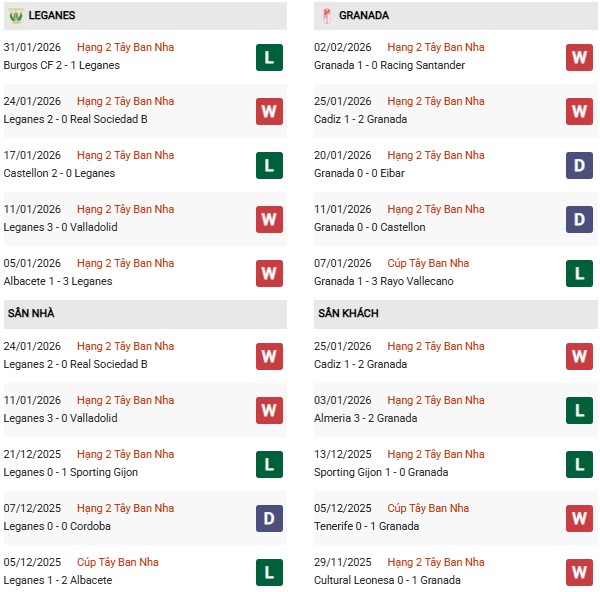600x592 pixels.
Task: Open the Castellon 2 - 0 Leganes match
Action: [x=59, y=173]
